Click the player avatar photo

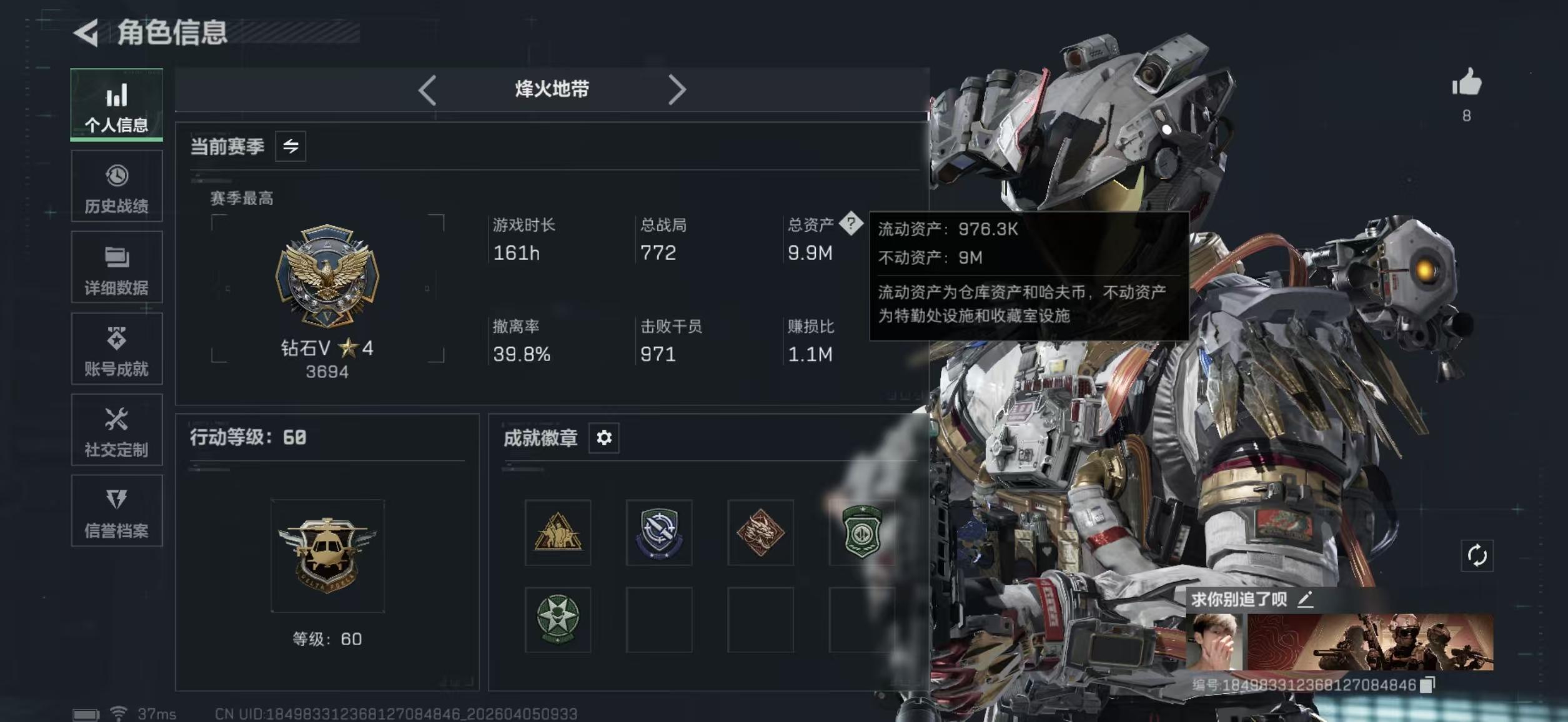(1214, 642)
